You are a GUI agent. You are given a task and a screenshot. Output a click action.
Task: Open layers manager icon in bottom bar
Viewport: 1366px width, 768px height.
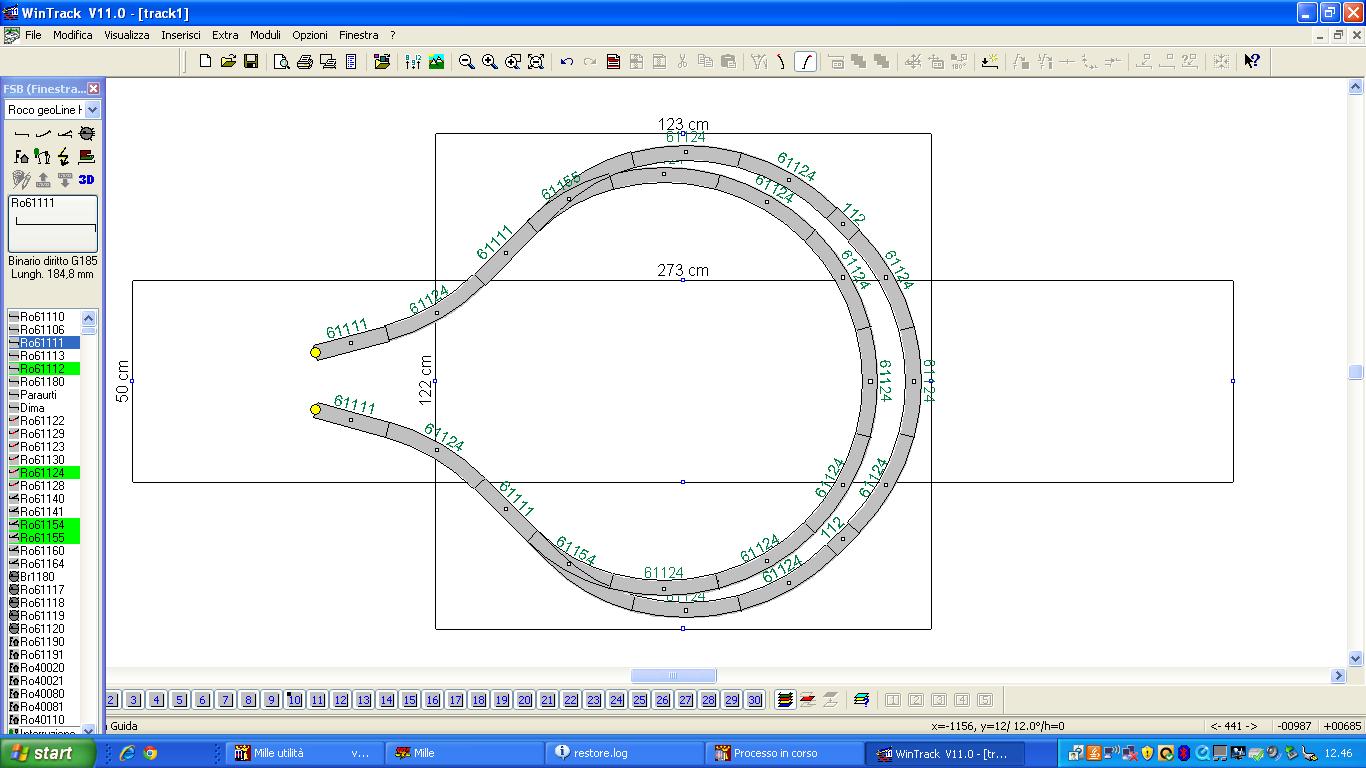coord(785,700)
